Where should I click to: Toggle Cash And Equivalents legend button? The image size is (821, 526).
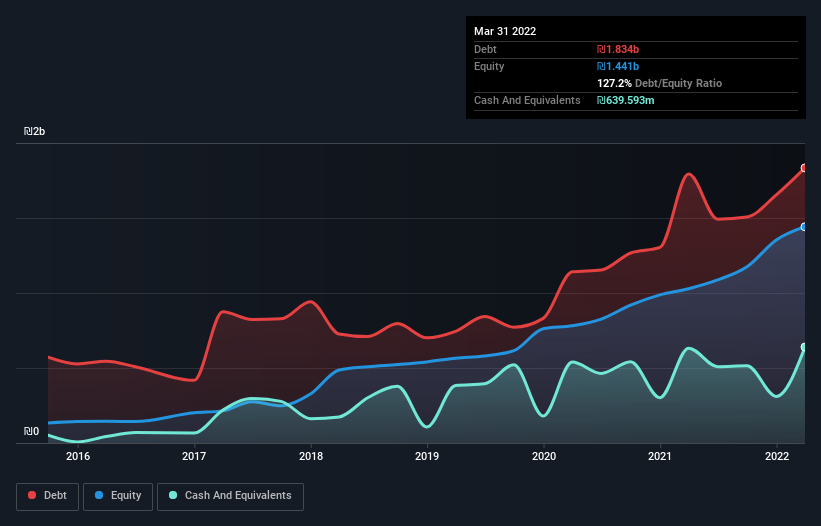tap(230, 496)
